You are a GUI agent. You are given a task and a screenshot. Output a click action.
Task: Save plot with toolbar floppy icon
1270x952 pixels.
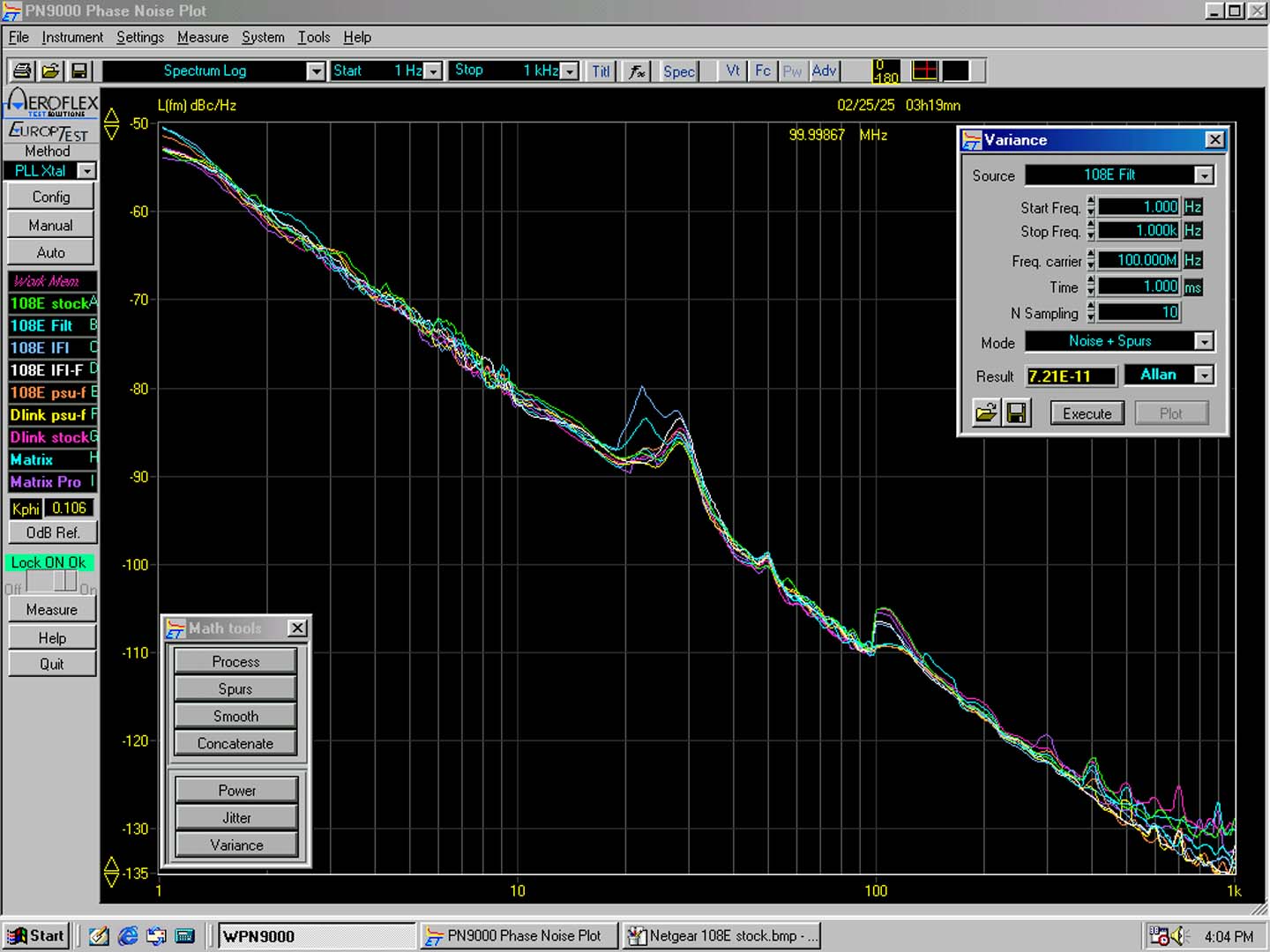(79, 71)
